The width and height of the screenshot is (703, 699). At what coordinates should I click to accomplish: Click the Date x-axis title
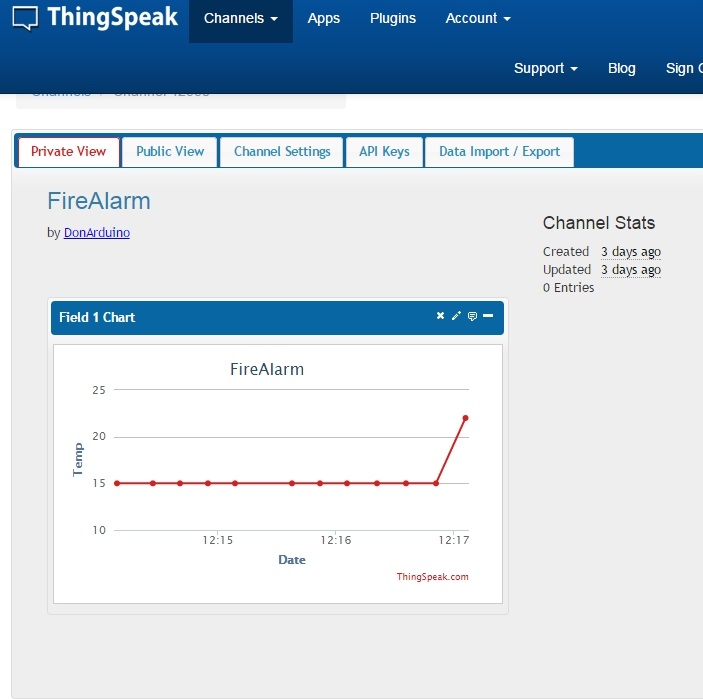click(292, 560)
